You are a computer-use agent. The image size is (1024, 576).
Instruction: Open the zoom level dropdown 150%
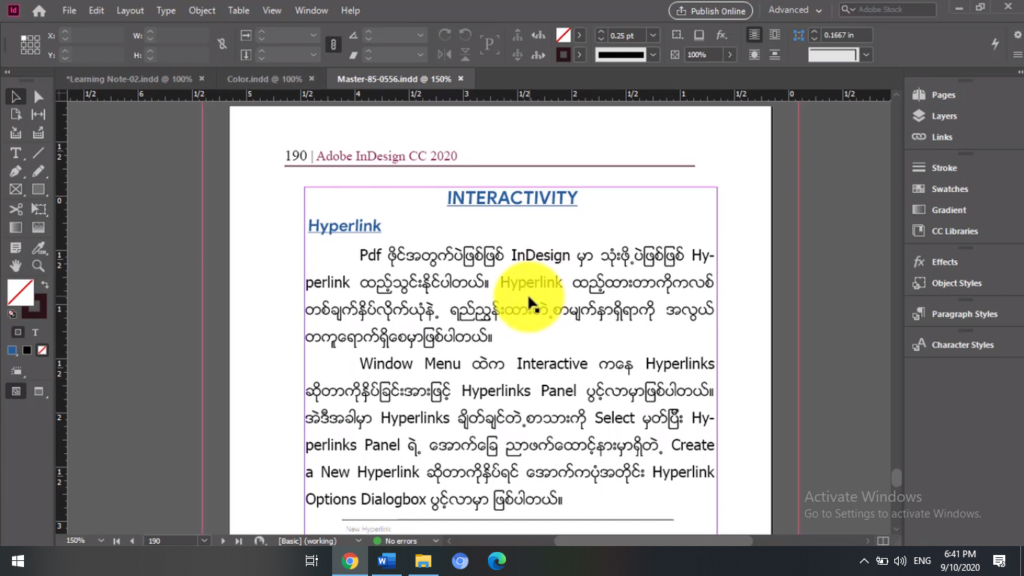click(101, 541)
